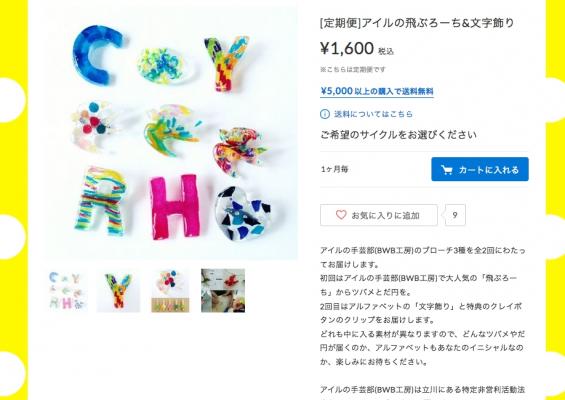
Task: Click the main product image of the brooches
Action: coord(172,133)
